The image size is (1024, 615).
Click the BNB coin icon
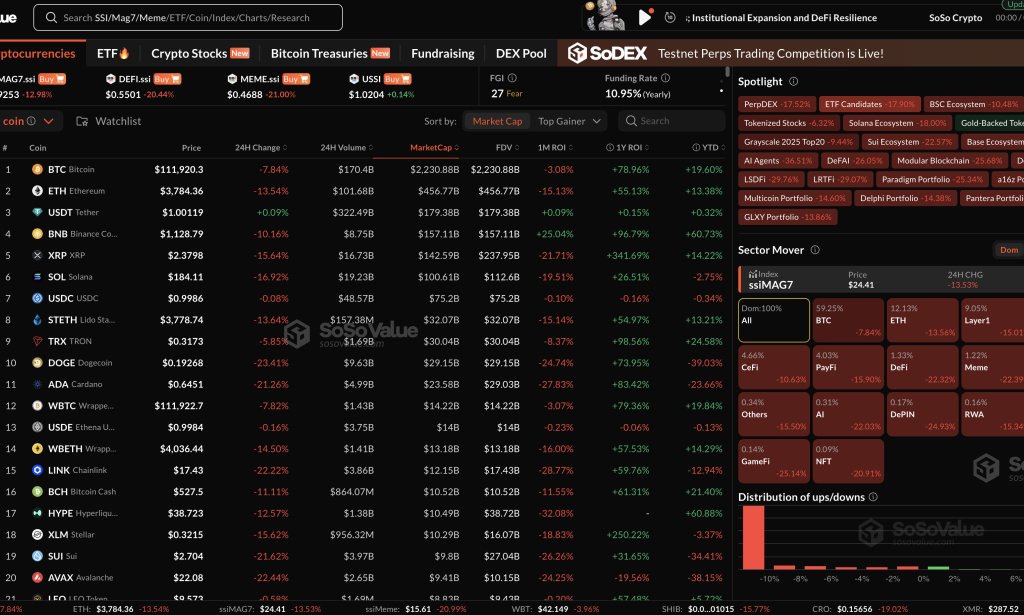pos(37,234)
